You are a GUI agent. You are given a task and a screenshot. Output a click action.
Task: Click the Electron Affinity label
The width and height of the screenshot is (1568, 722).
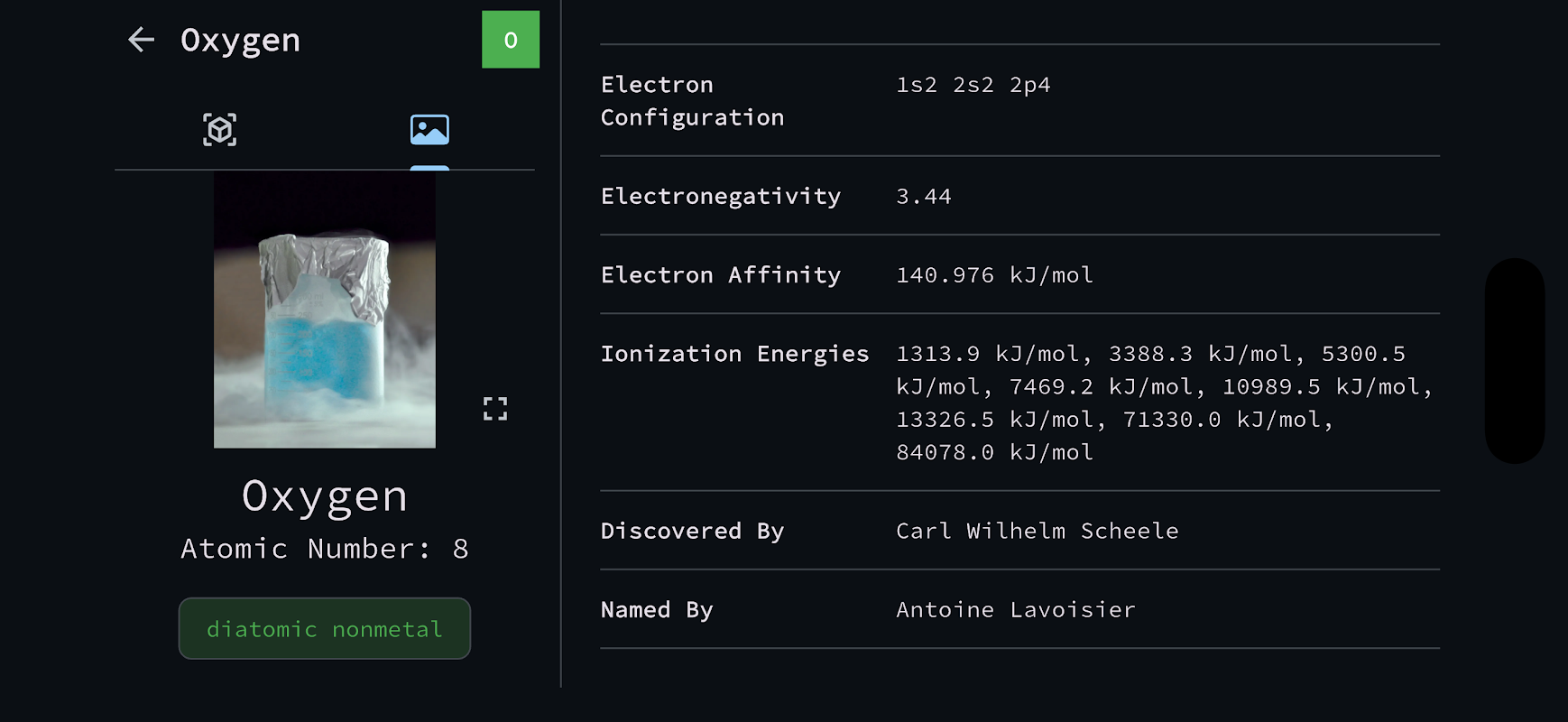point(721,274)
